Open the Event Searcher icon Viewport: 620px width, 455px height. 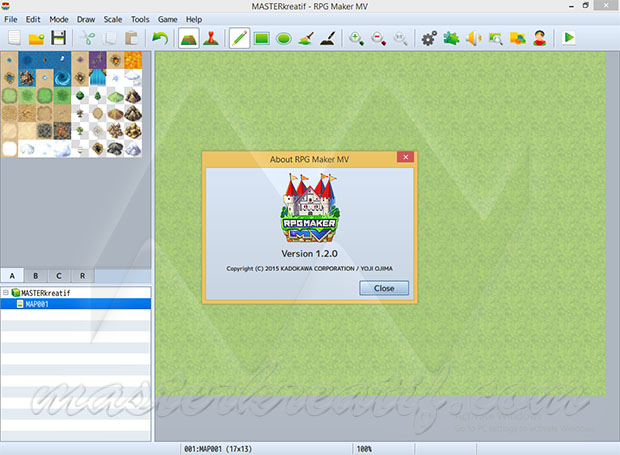coord(495,38)
